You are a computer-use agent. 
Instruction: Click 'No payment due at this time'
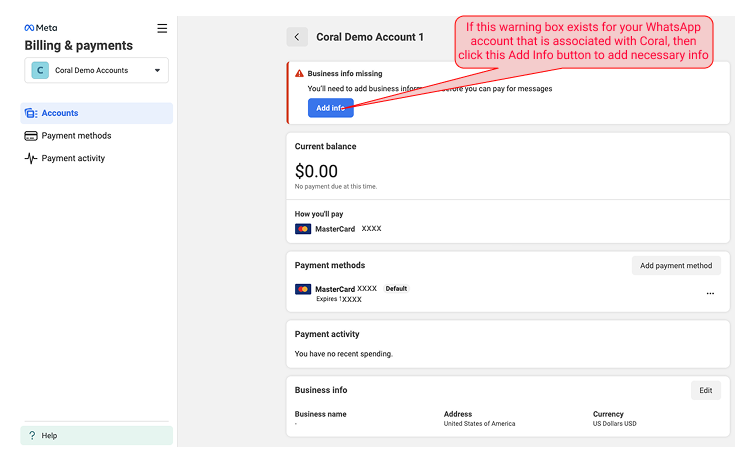(x=336, y=186)
